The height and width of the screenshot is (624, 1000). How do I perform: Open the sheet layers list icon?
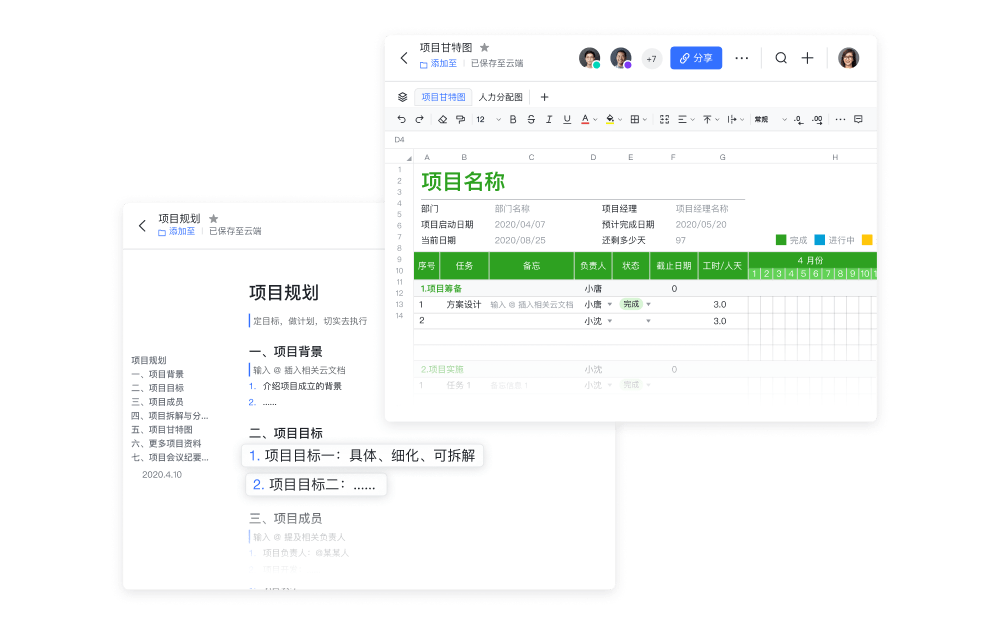402,97
